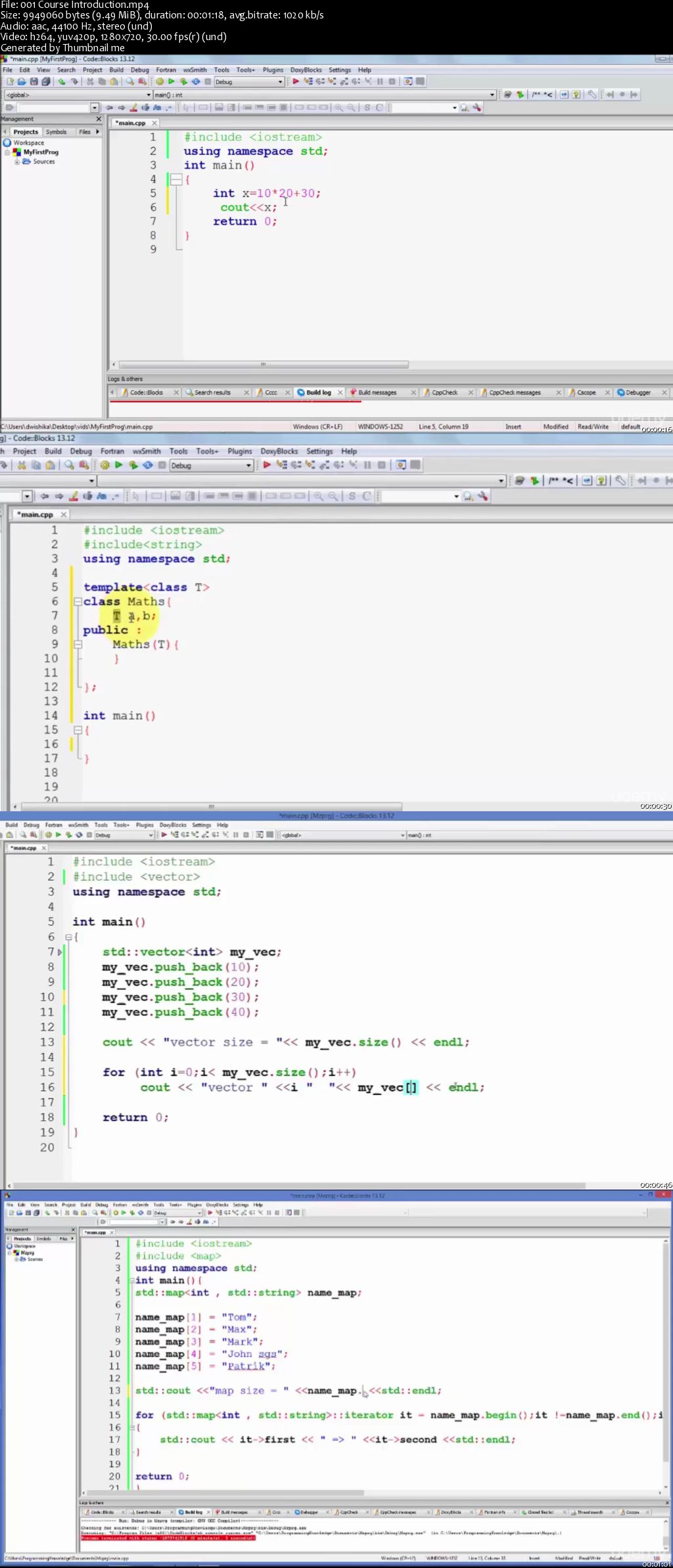The height and width of the screenshot is (1568, 673).
Task: Collapse main fold marker at line 6 in vector window
Action: (68, 937)
